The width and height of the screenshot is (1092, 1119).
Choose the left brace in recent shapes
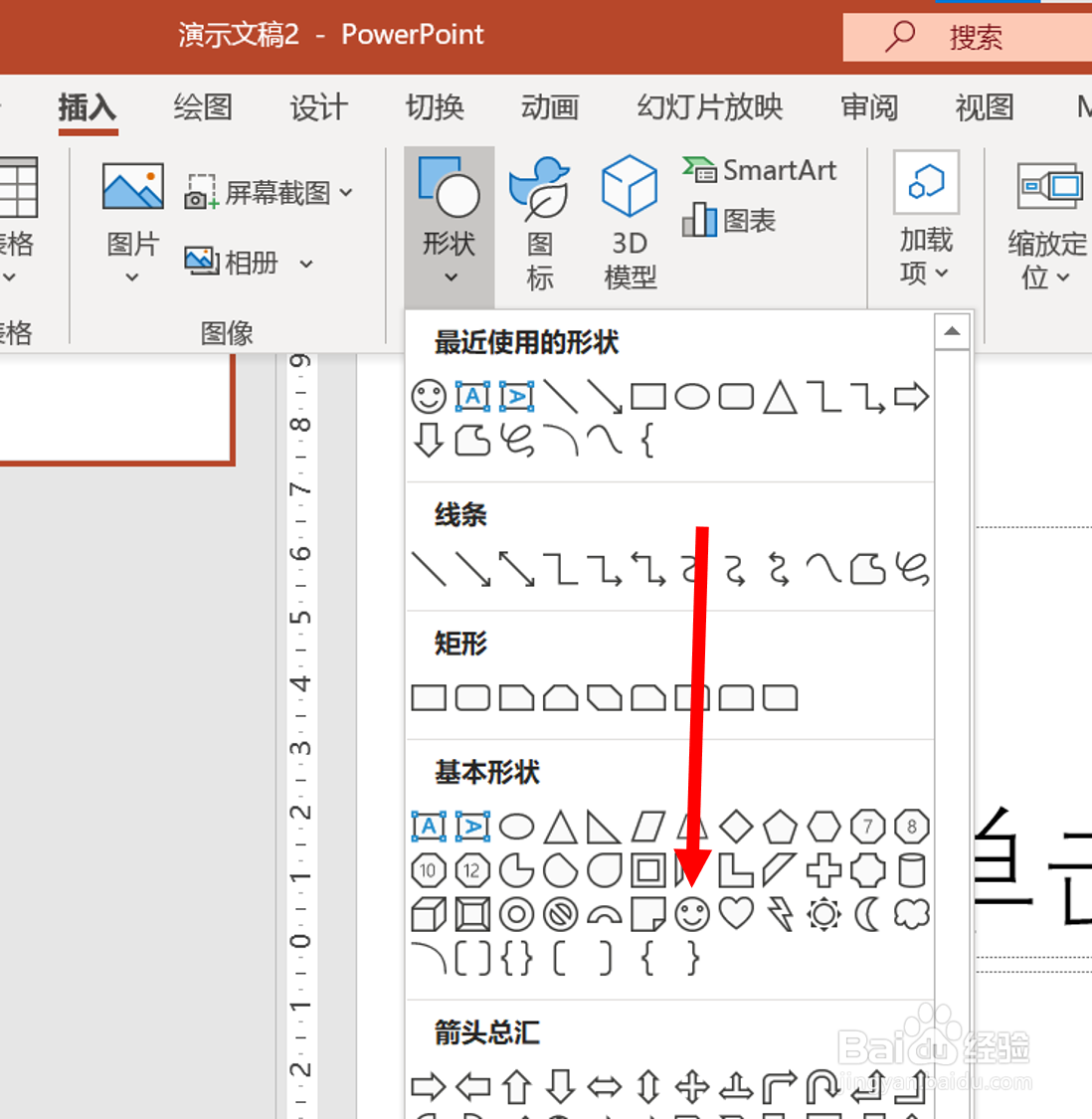click(x=647, y=441)
